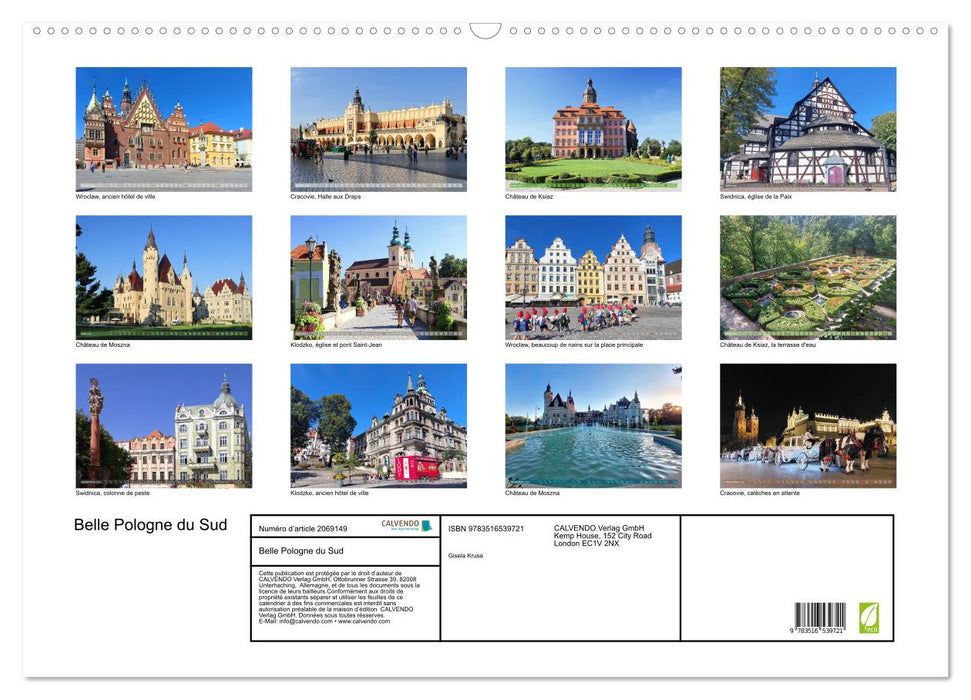
Task: Click the ISBN 9783516539721 text
Action: (x=487, y=528)
